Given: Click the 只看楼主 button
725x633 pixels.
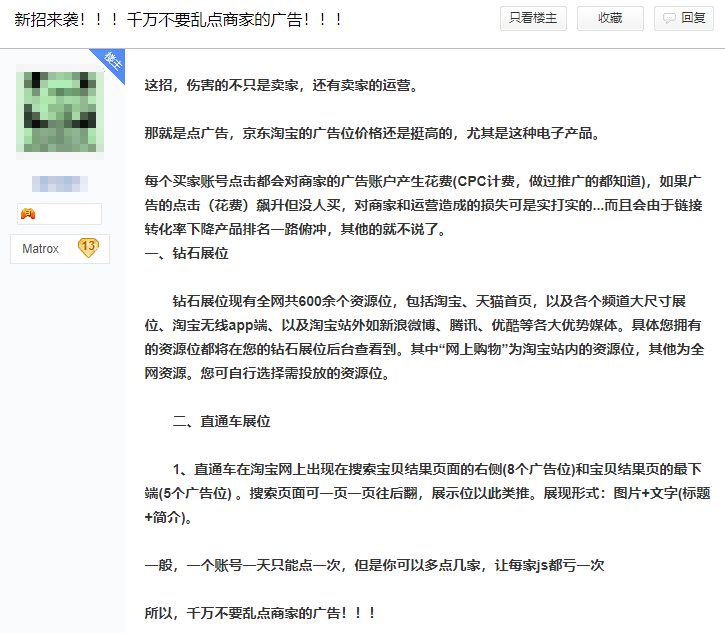Looking at the screenshot, I should coord(533,18).
